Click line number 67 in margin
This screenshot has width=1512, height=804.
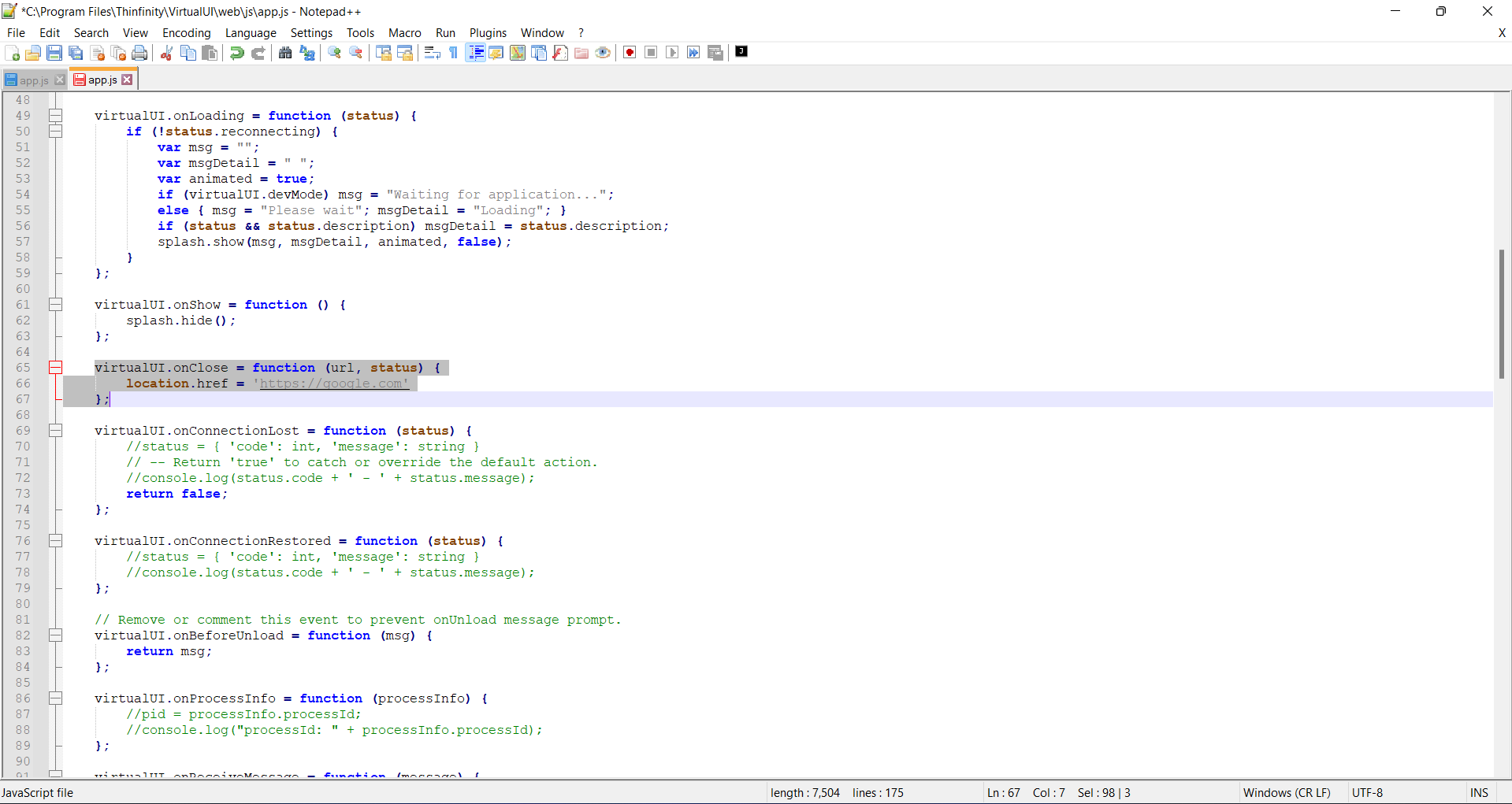point(23,399)
